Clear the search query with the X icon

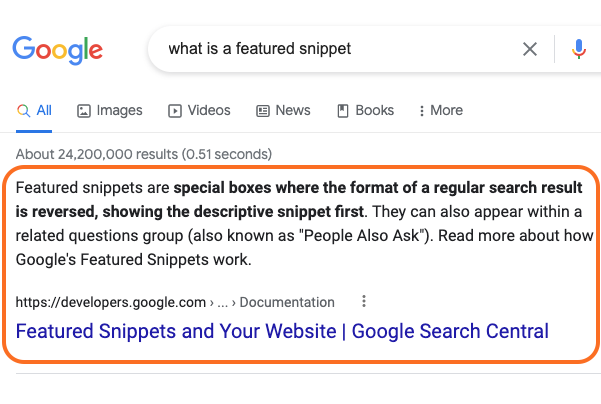[530, 49]
